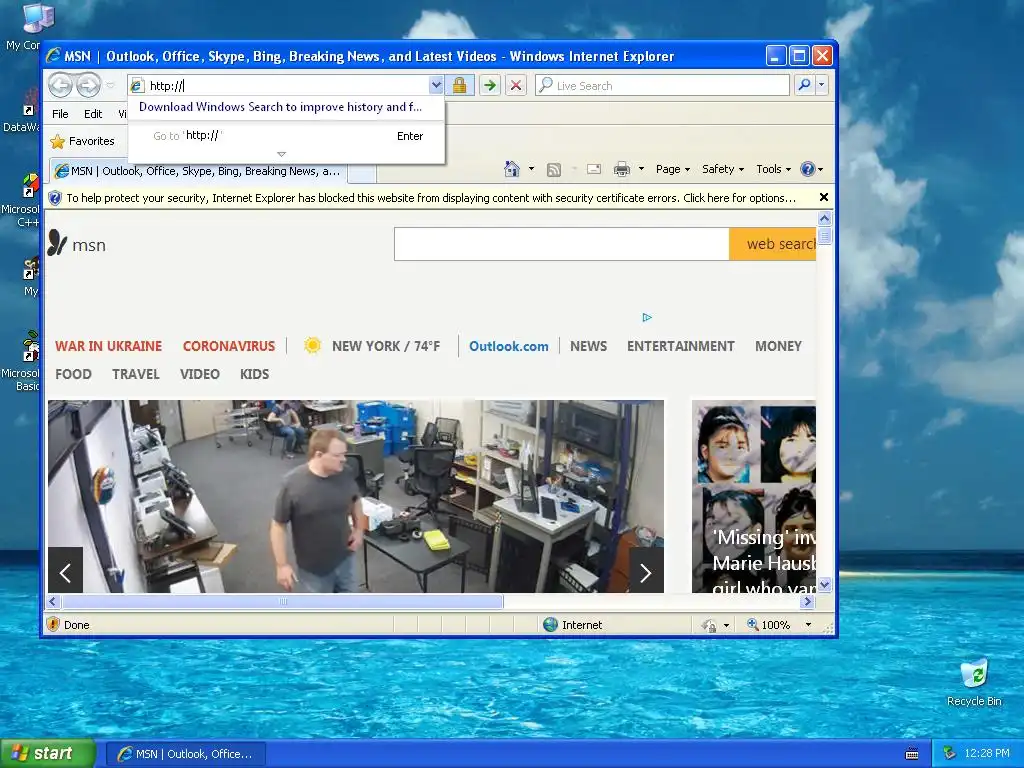This screenshot has height=768, width=1024.
Task: Click the orange web search button
Action: pyautogui.click(x=773, y=244)
